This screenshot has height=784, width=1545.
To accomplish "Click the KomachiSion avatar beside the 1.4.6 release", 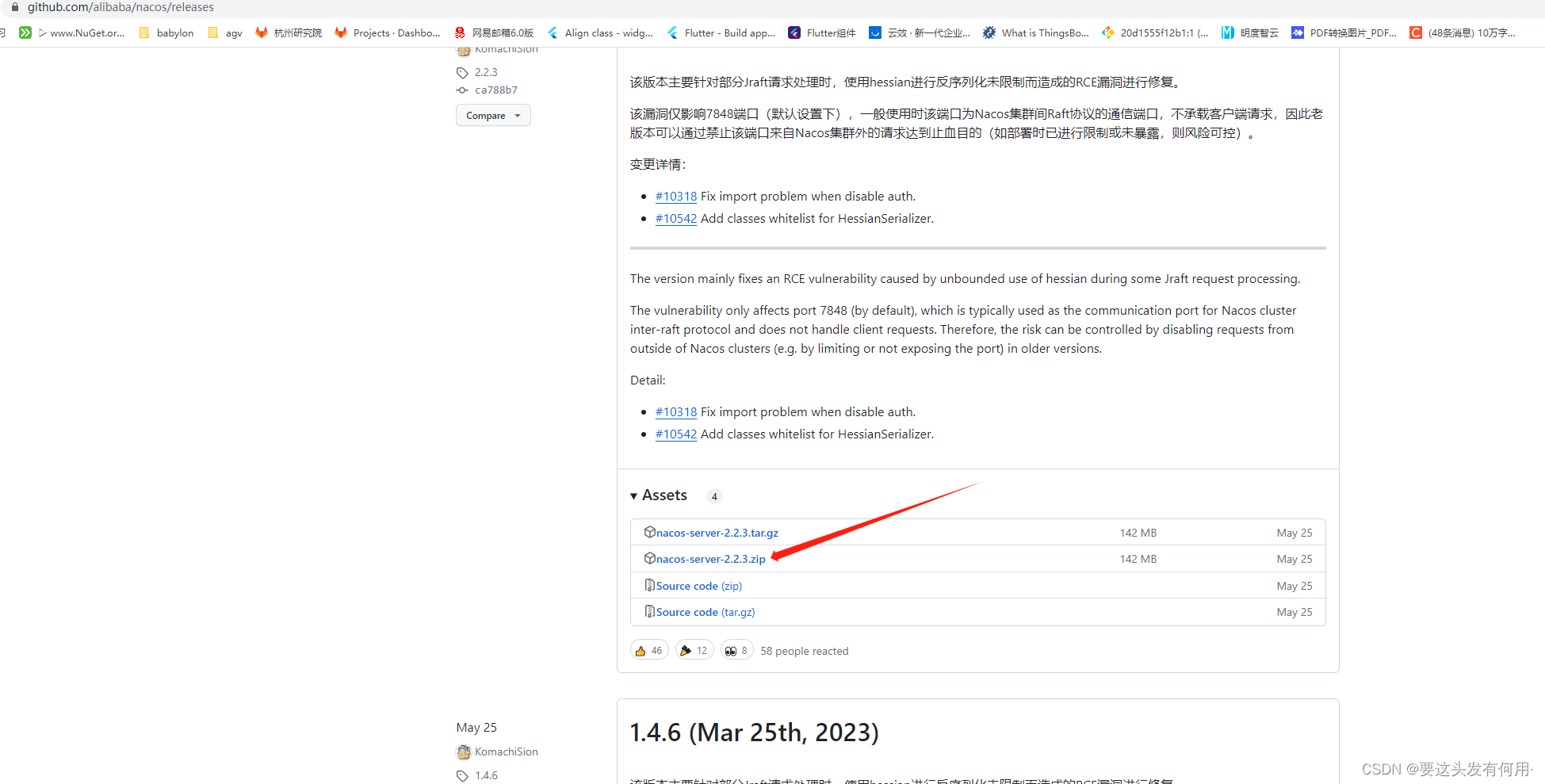I will [464, 751].
